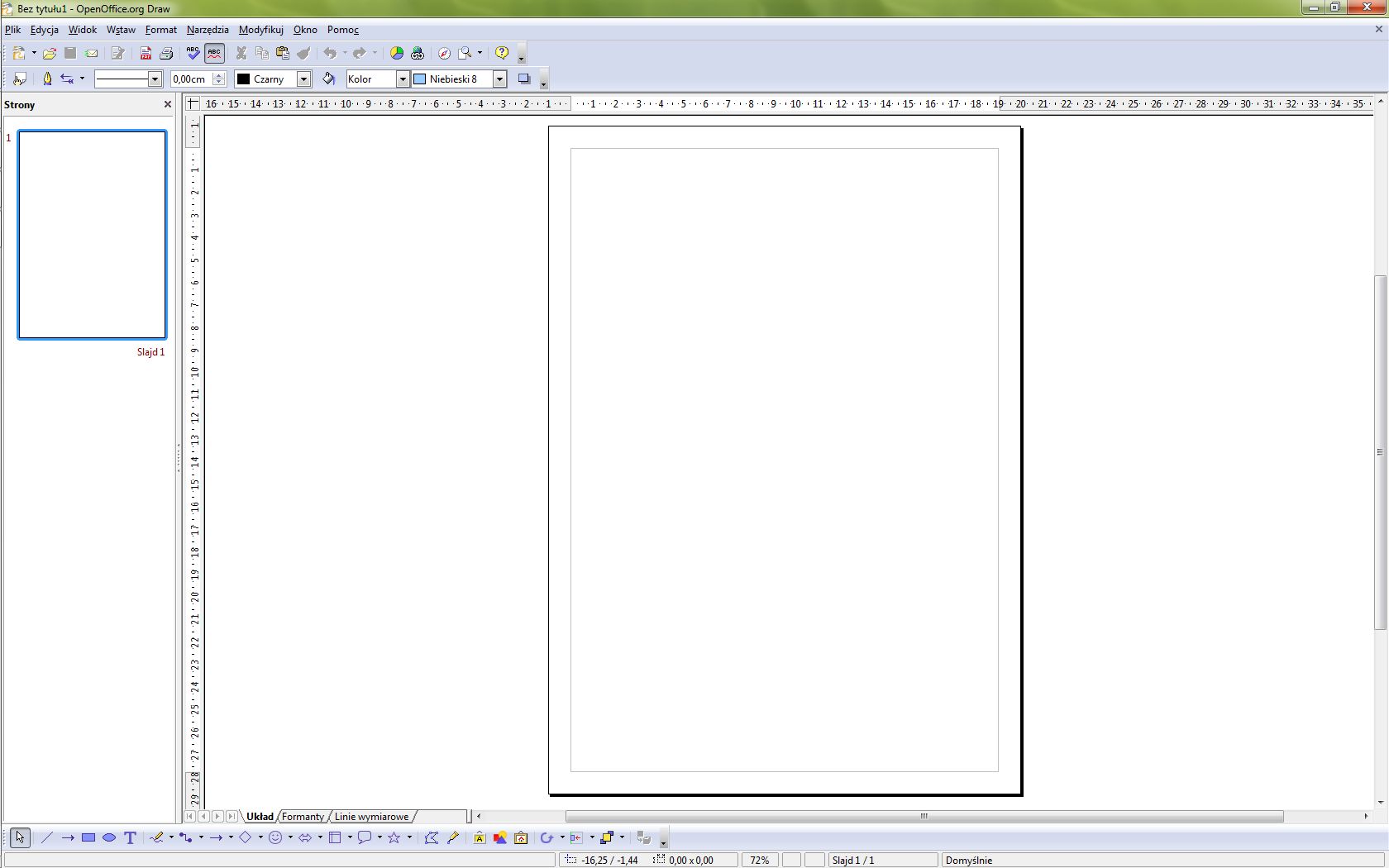Image resolution: width=1389 pixels, height=868 pixels.
Task: Choose the Select arrow tool
Action: coord(20,837)
